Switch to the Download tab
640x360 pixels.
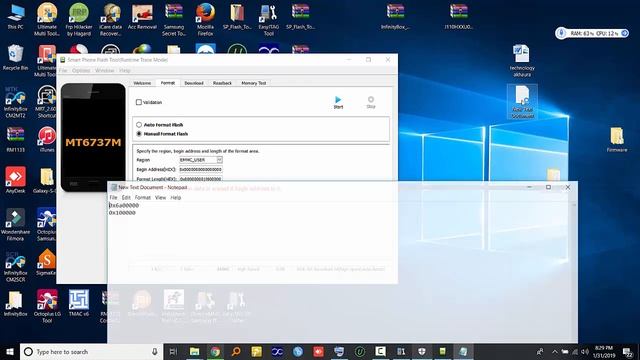193,83
